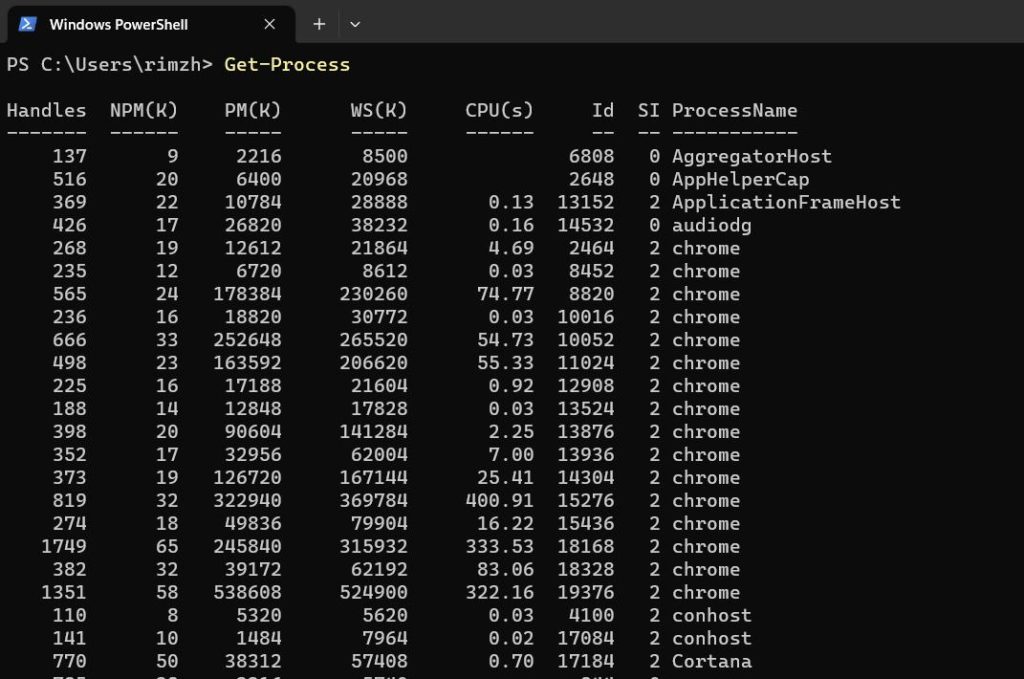Click the ProcessName column header
Viewport: 1024px width, 679px height.
coord(734,110)
